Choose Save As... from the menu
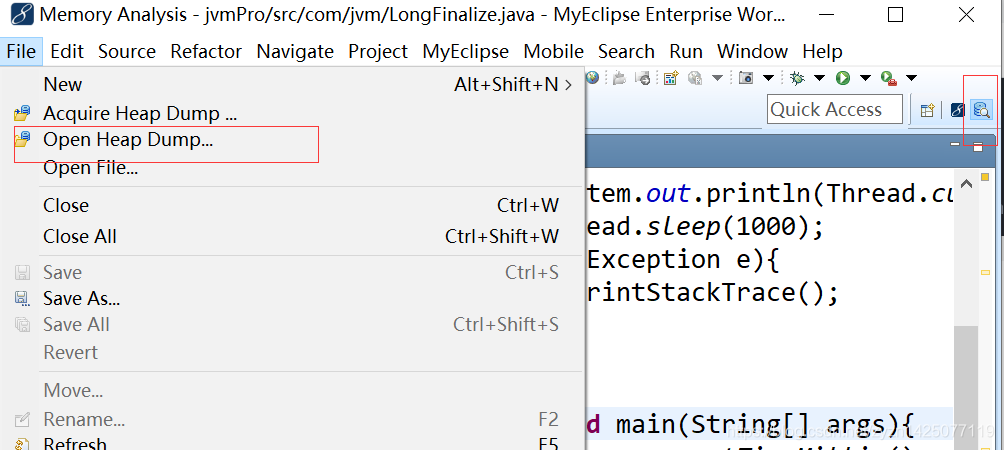Viewport: 1004px width, 450px height. click(293, 298)
